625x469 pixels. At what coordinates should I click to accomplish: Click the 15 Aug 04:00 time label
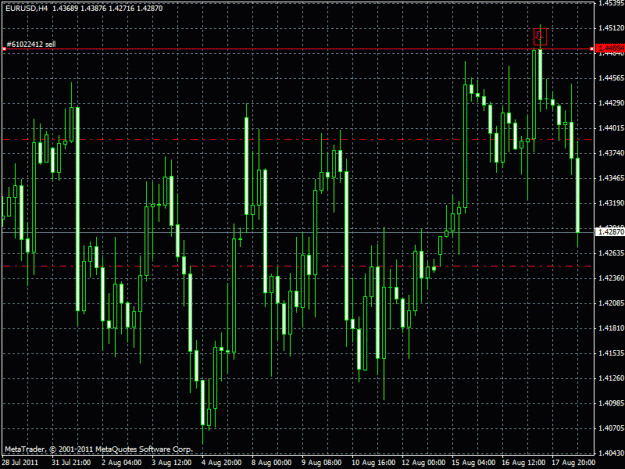474,463
